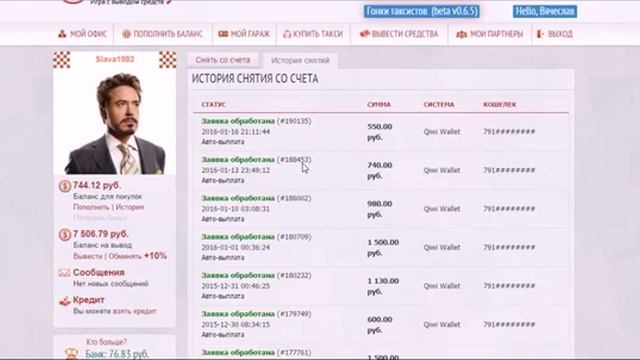Click the Slava1982 username
Screen dimensions: 640x360
pyautogui.click(x=115, y=59)
